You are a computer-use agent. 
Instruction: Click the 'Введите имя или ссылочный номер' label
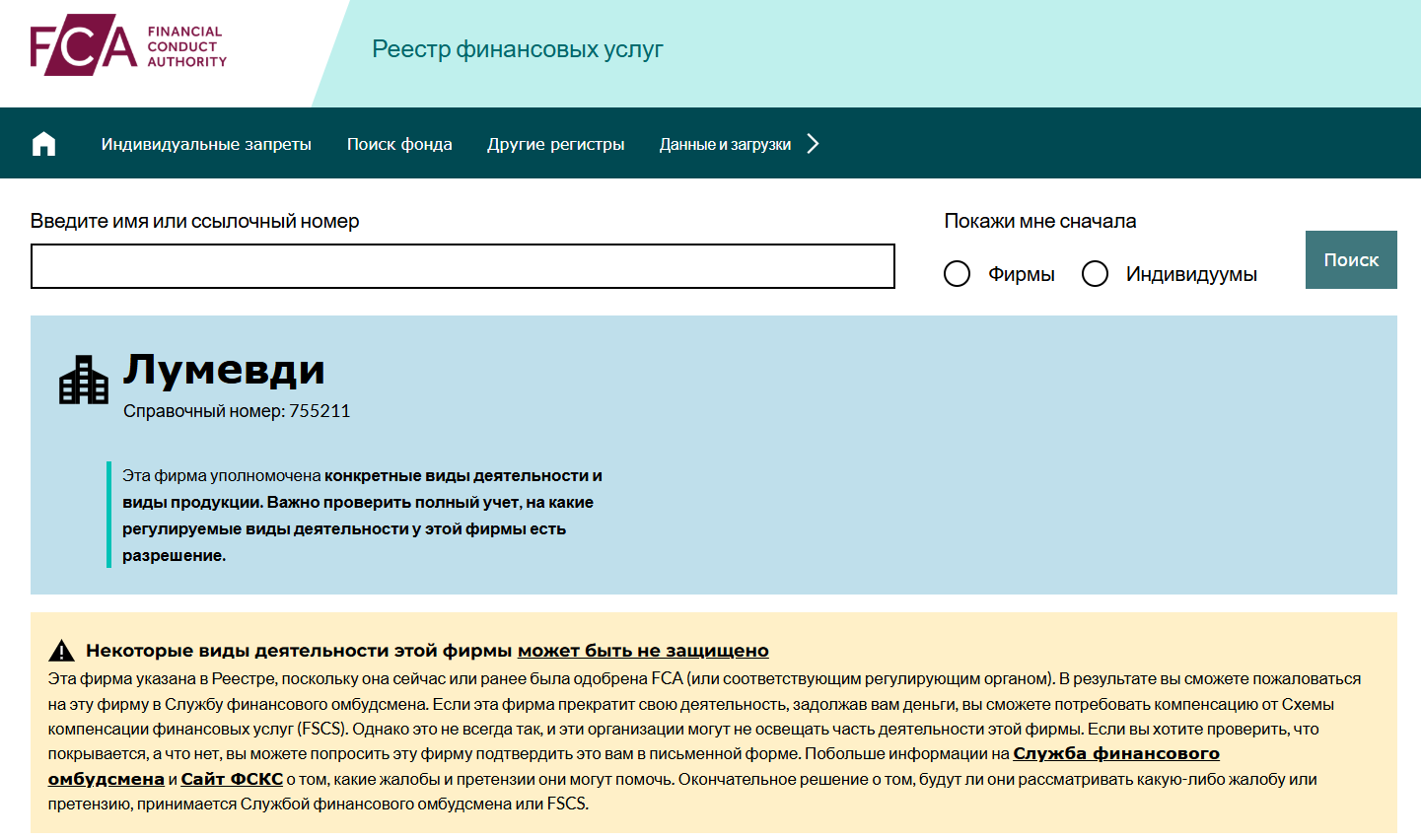pyautogui.click(x=194, y=221)
